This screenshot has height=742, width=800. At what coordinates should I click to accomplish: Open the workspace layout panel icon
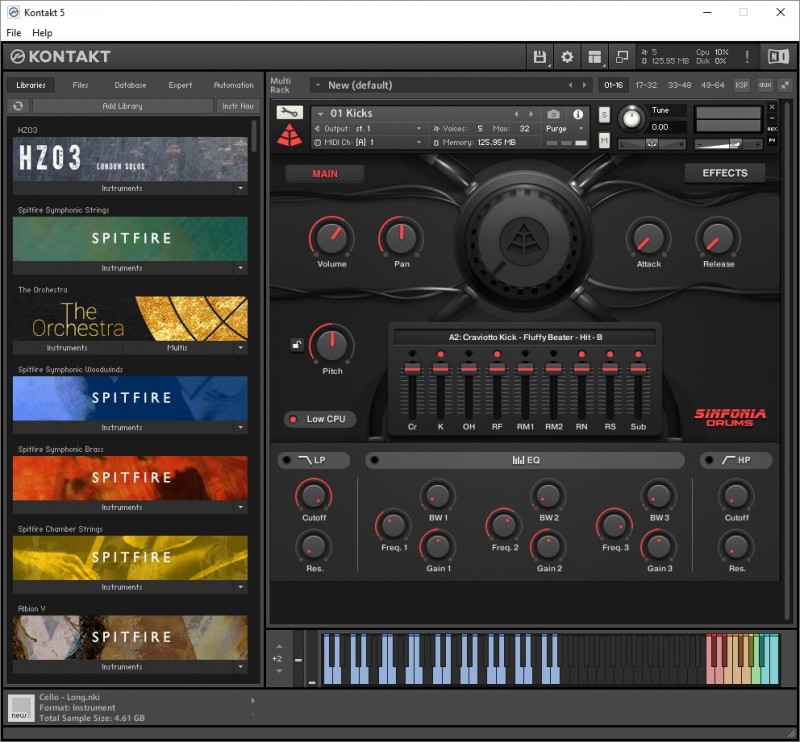point(594,57)
